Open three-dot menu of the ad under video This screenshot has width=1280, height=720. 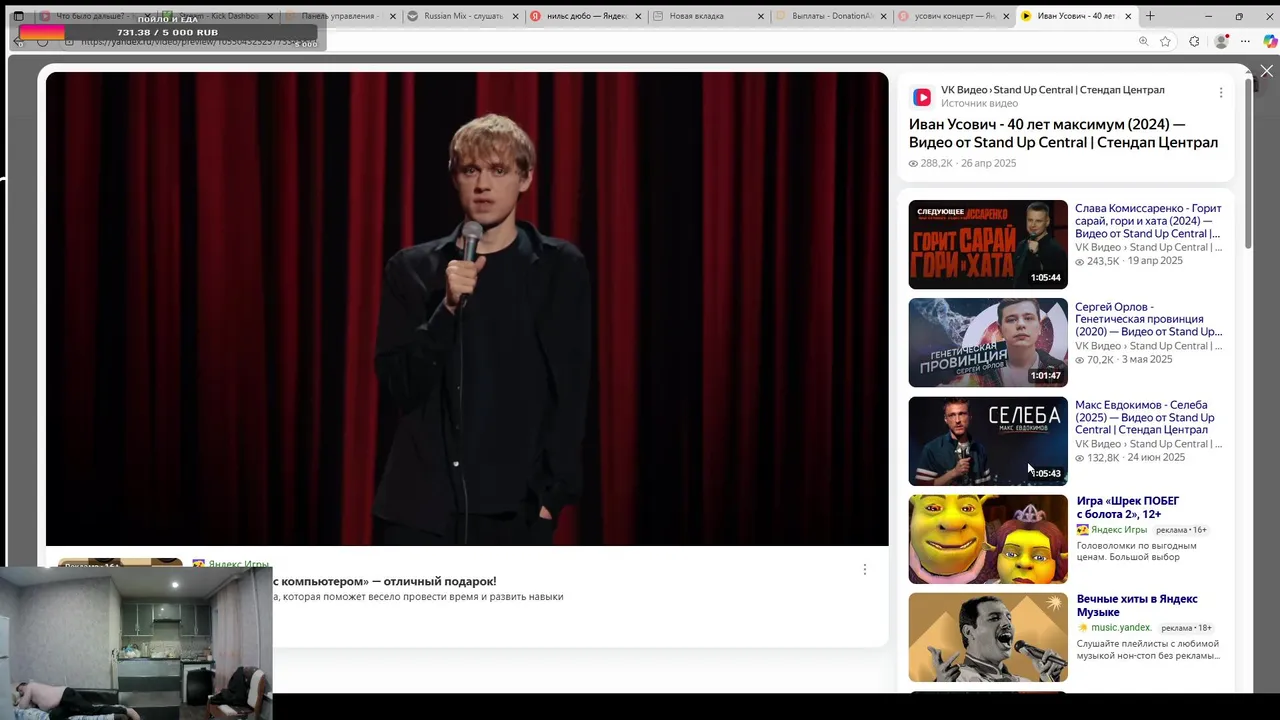point(864,569)
